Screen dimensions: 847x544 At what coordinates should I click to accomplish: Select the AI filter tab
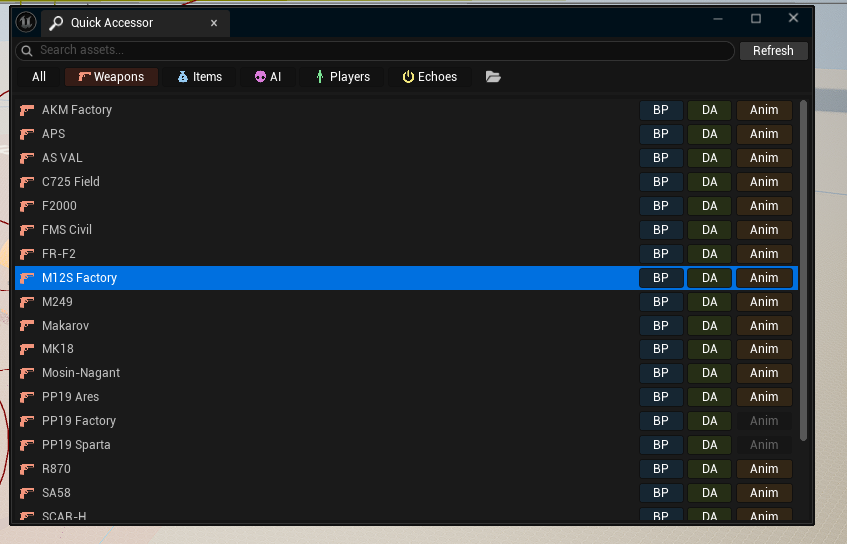[268, 77]
